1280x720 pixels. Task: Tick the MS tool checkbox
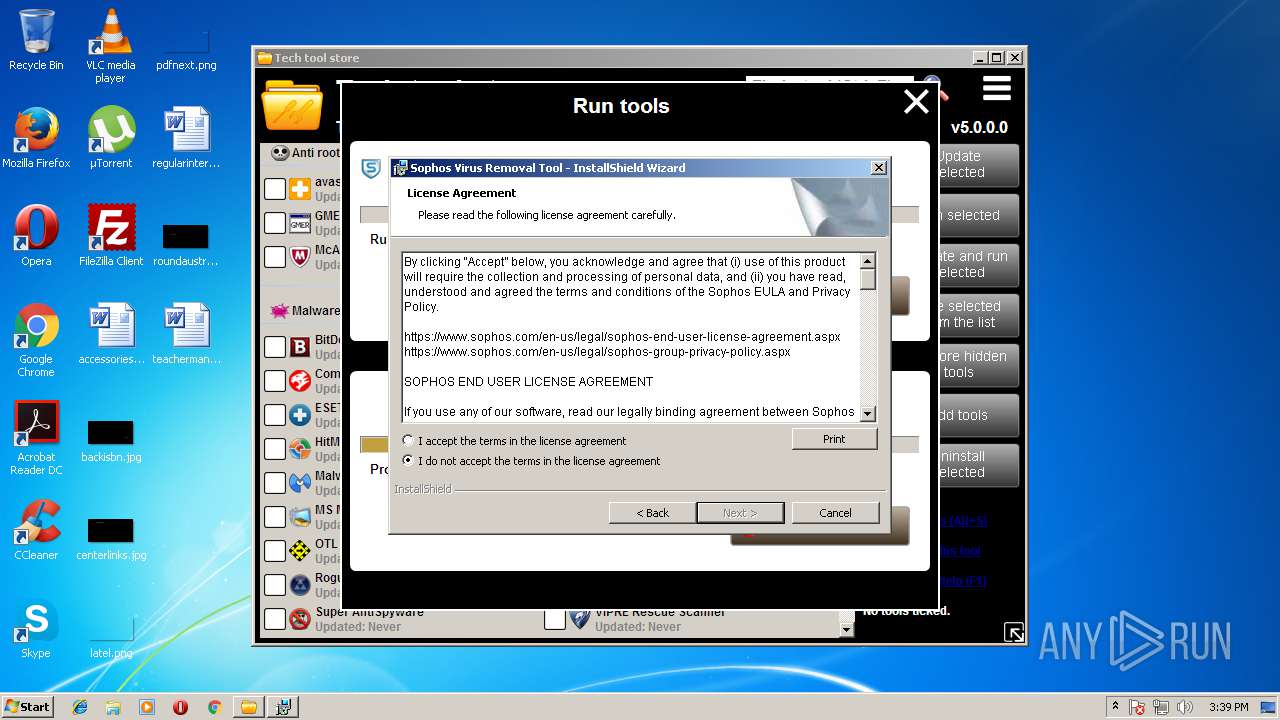[275, 517]
